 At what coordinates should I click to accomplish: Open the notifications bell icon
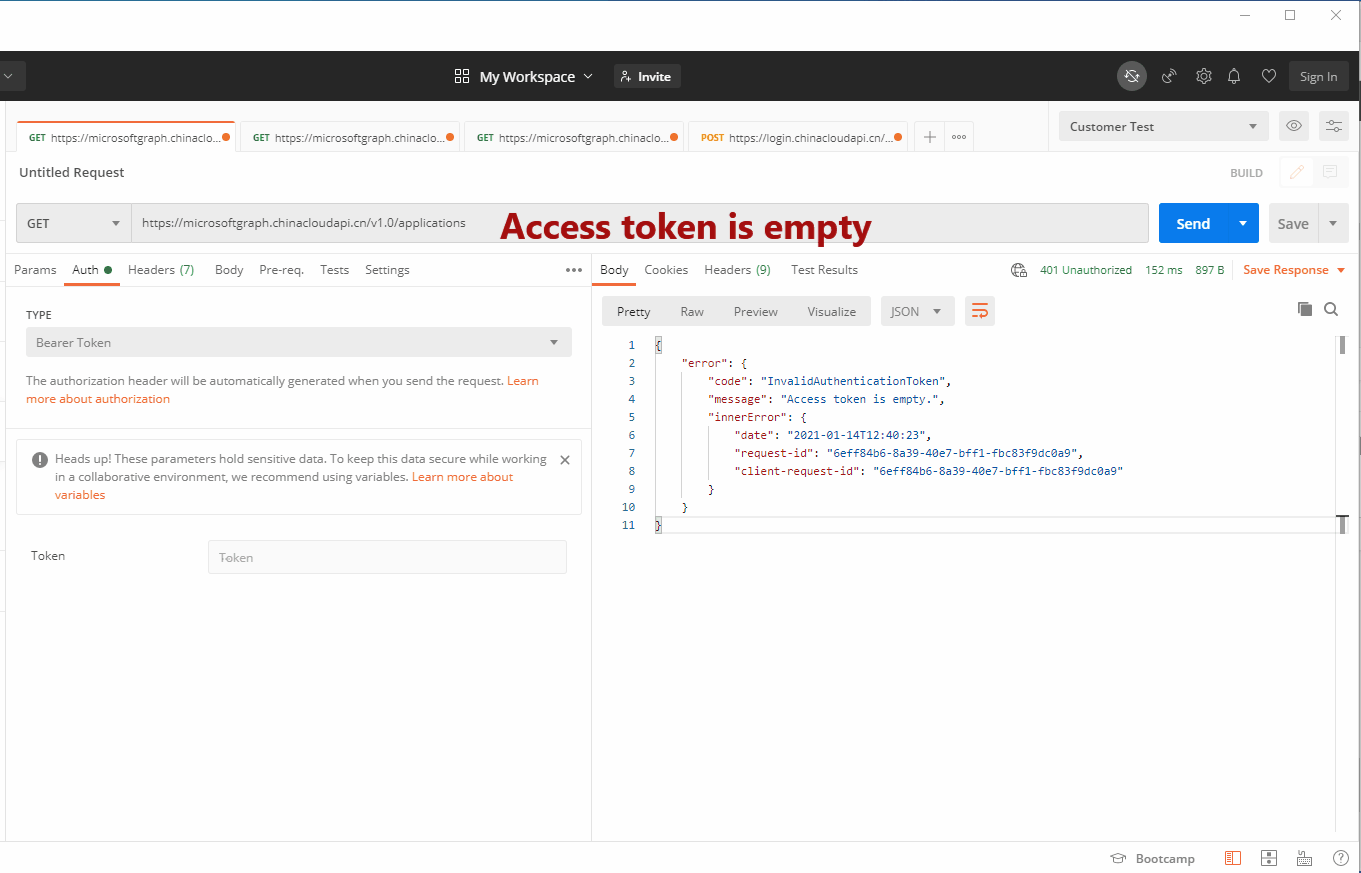pyautogui.click(x=1234, y=76)
